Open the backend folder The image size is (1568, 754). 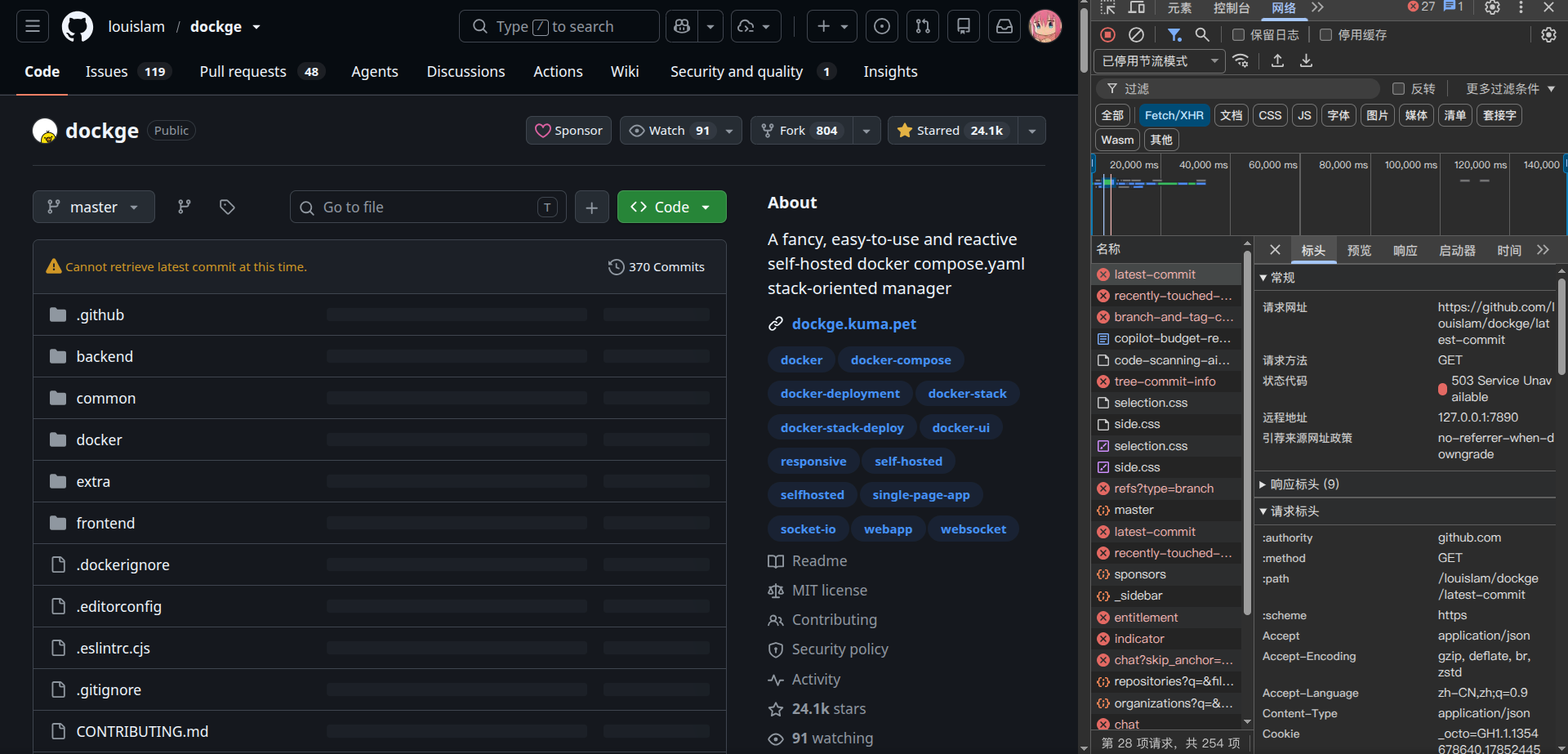pos(105,357)
